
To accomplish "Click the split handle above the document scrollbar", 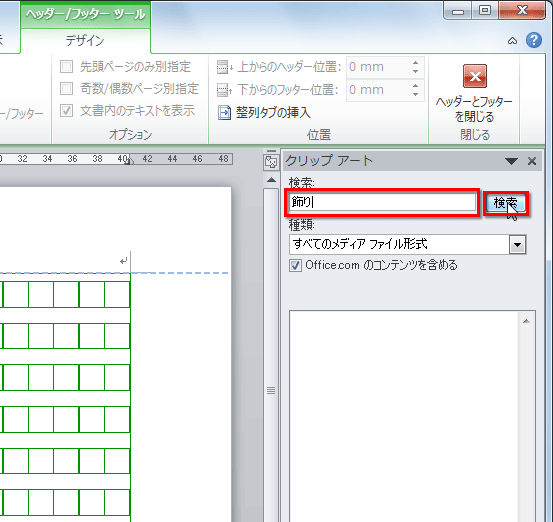I will 271,151.
